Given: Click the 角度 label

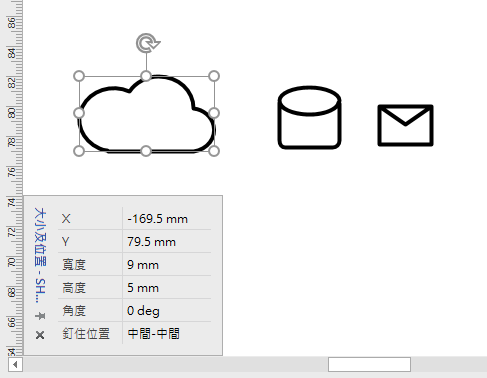Looking at the screenshot, I should (74, 311).
